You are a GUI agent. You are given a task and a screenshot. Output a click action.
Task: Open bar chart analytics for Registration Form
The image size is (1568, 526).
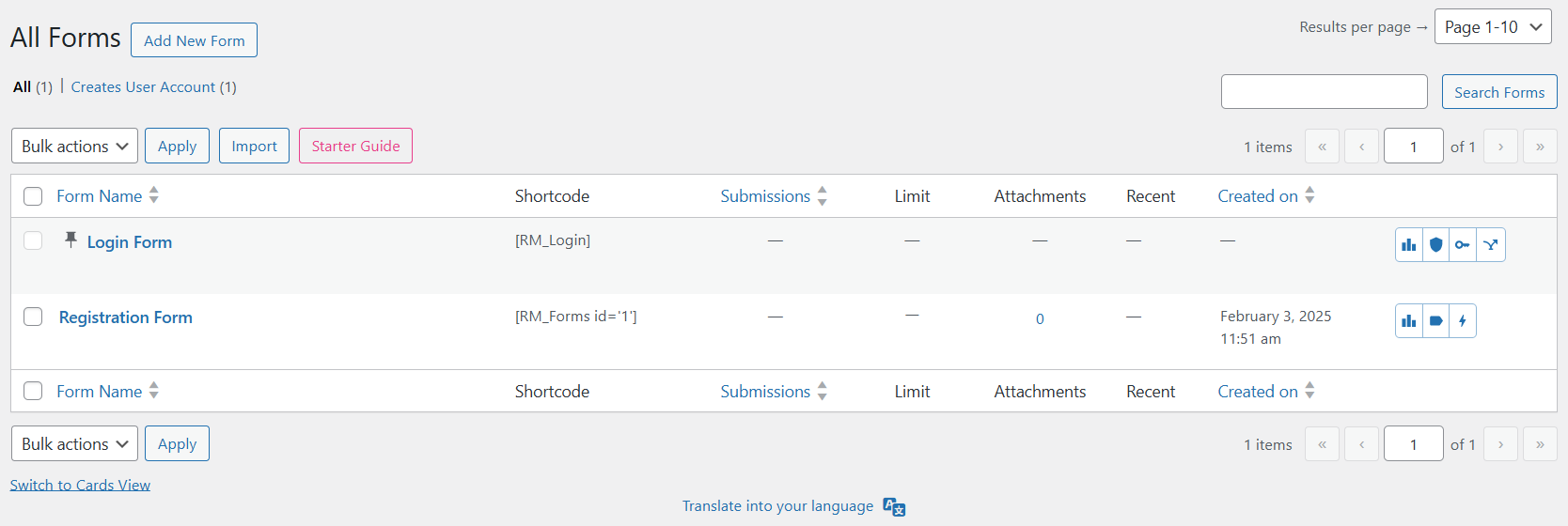click(1408, 321)
